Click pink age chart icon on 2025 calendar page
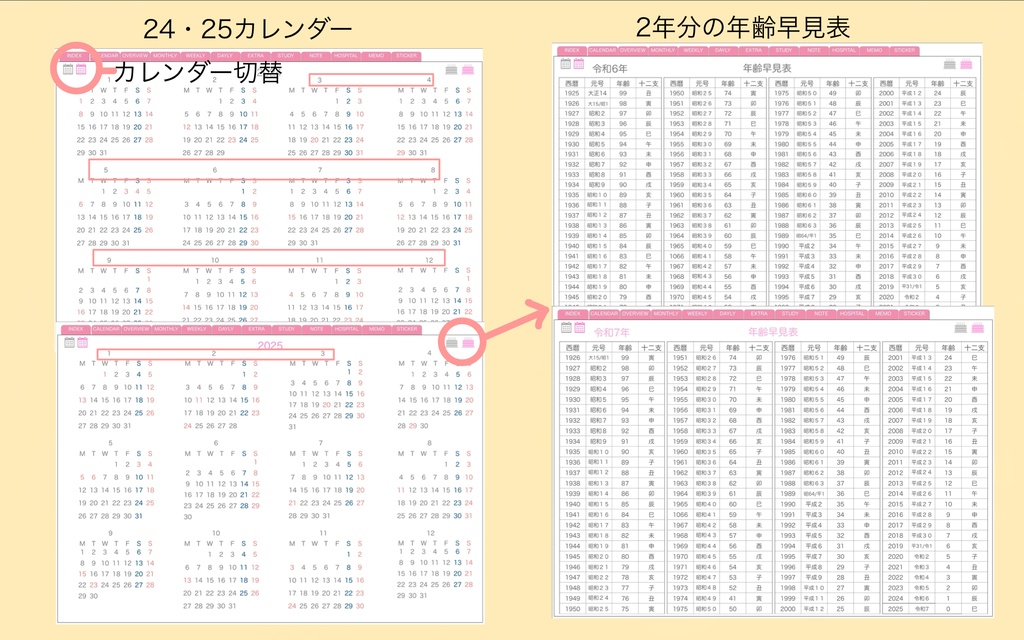The width and height of the screenshot is (1024, 640). pos(468,343)
